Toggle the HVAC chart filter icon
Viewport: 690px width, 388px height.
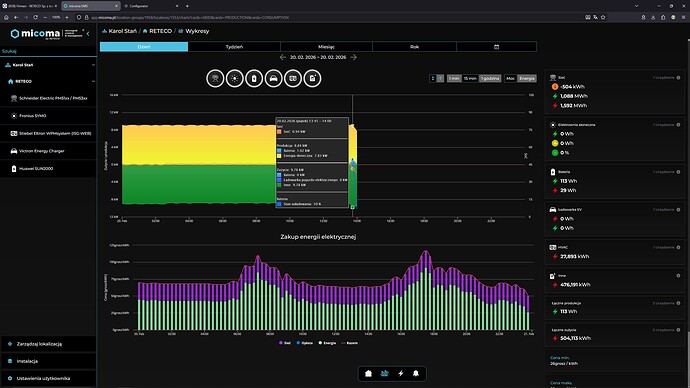coord(293,78)
